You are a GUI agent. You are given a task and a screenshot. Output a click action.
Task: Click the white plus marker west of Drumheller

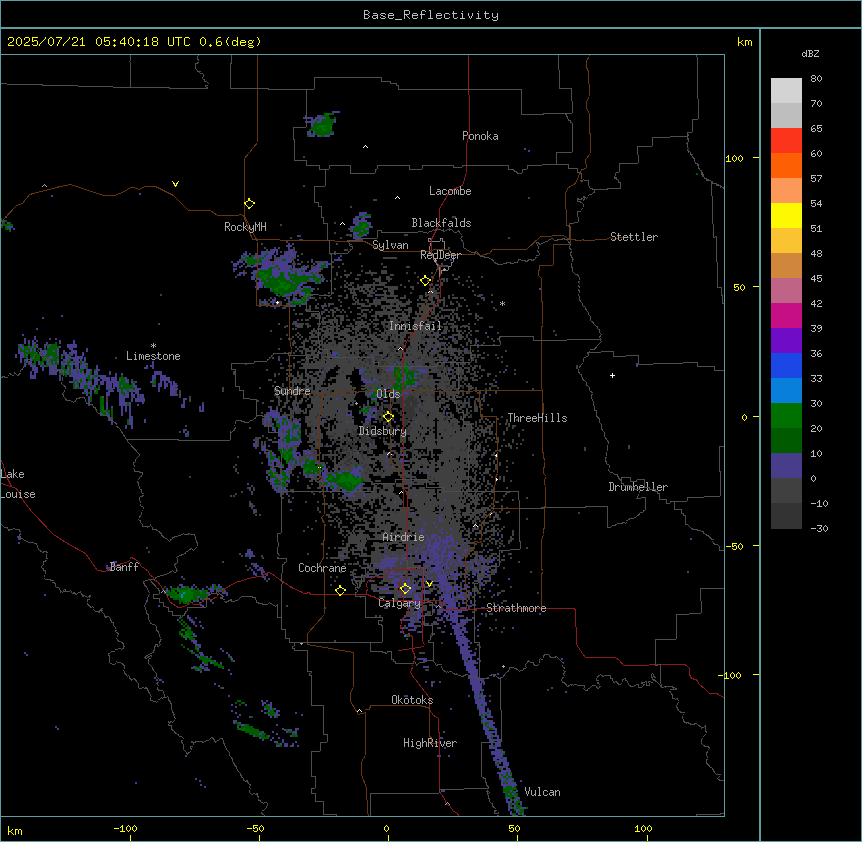[x=612, y=375]
